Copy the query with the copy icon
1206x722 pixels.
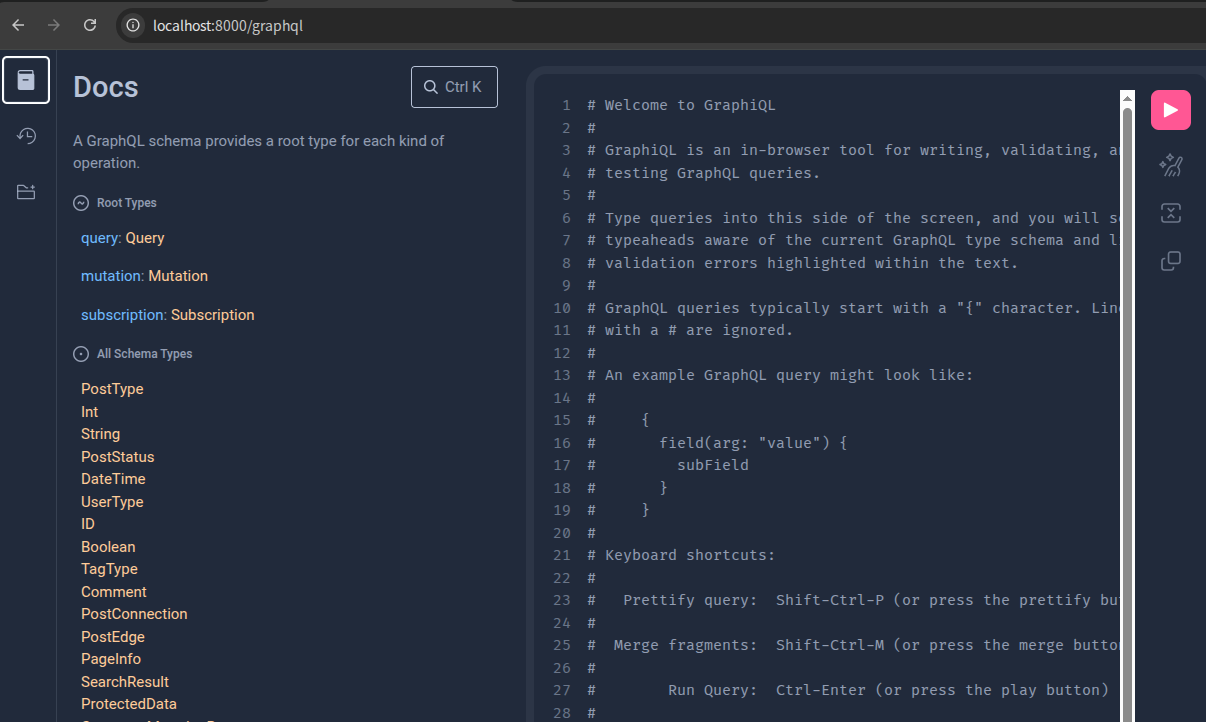click(x=1170, y=261)
